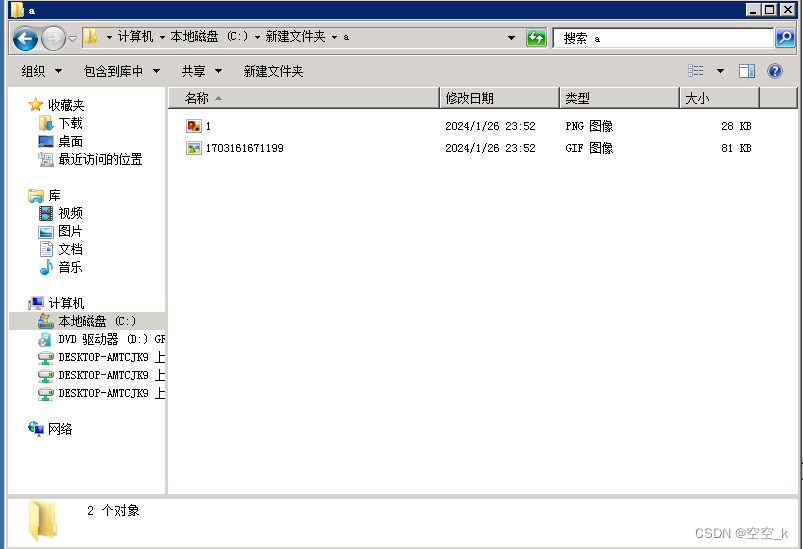This screenshot has width=803, height=549.
Task: Click the DVD 驱动器 (D:) disc icon
Action: (x=45, y=339)
